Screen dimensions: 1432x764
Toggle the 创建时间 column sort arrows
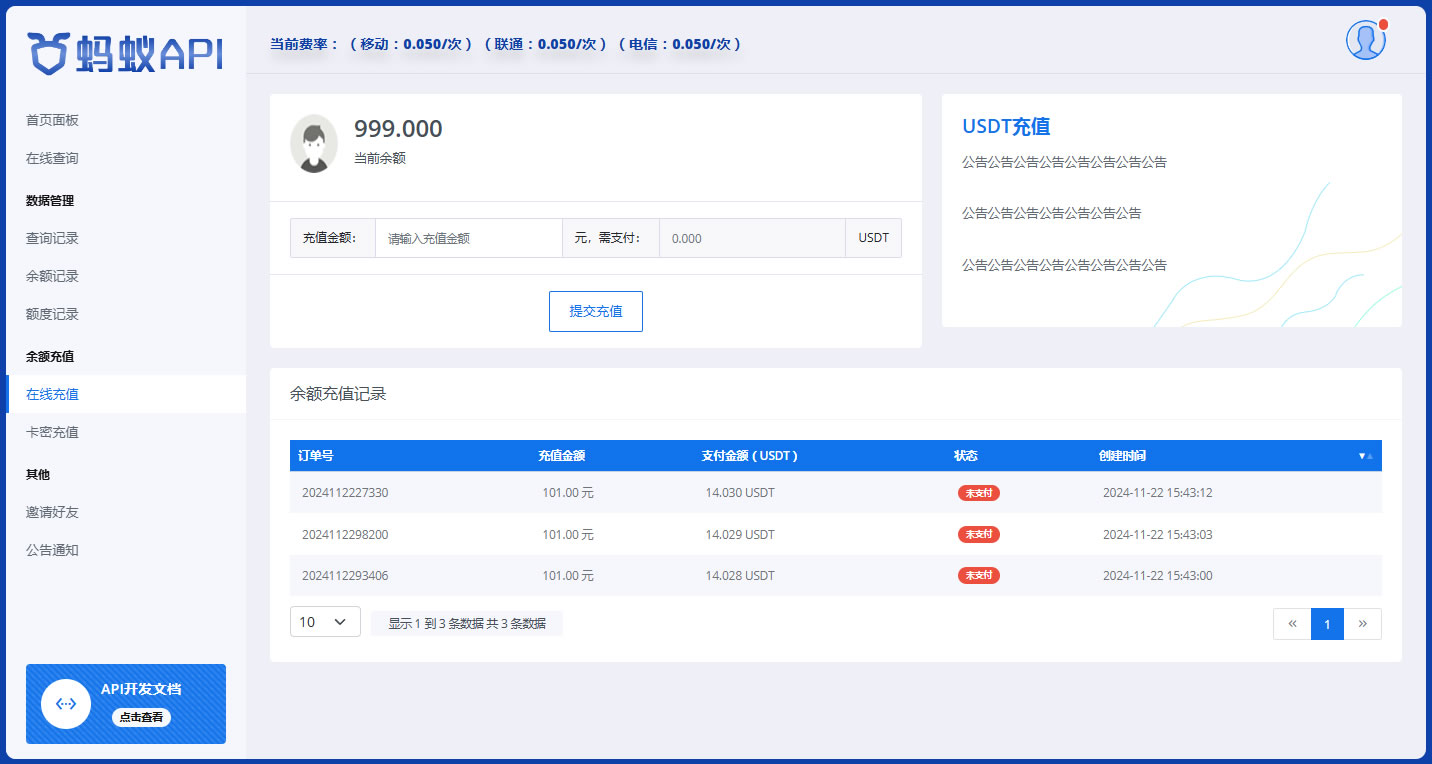1365,456
